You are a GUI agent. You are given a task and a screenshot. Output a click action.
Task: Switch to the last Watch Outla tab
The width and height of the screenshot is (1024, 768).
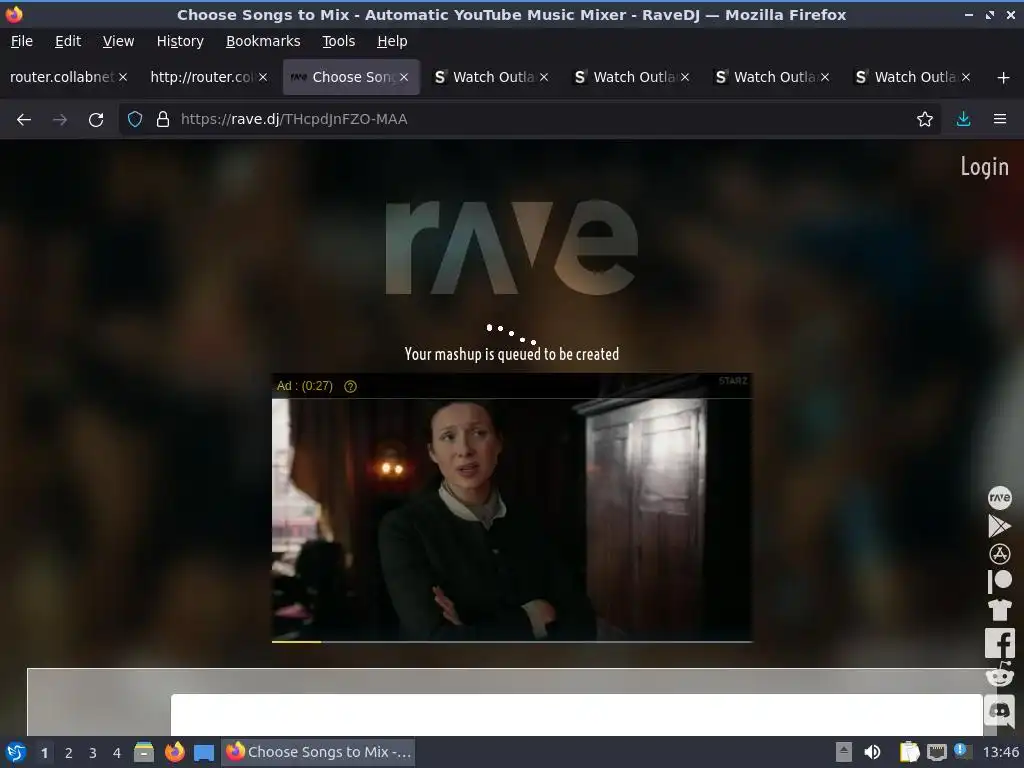[914, 77]
